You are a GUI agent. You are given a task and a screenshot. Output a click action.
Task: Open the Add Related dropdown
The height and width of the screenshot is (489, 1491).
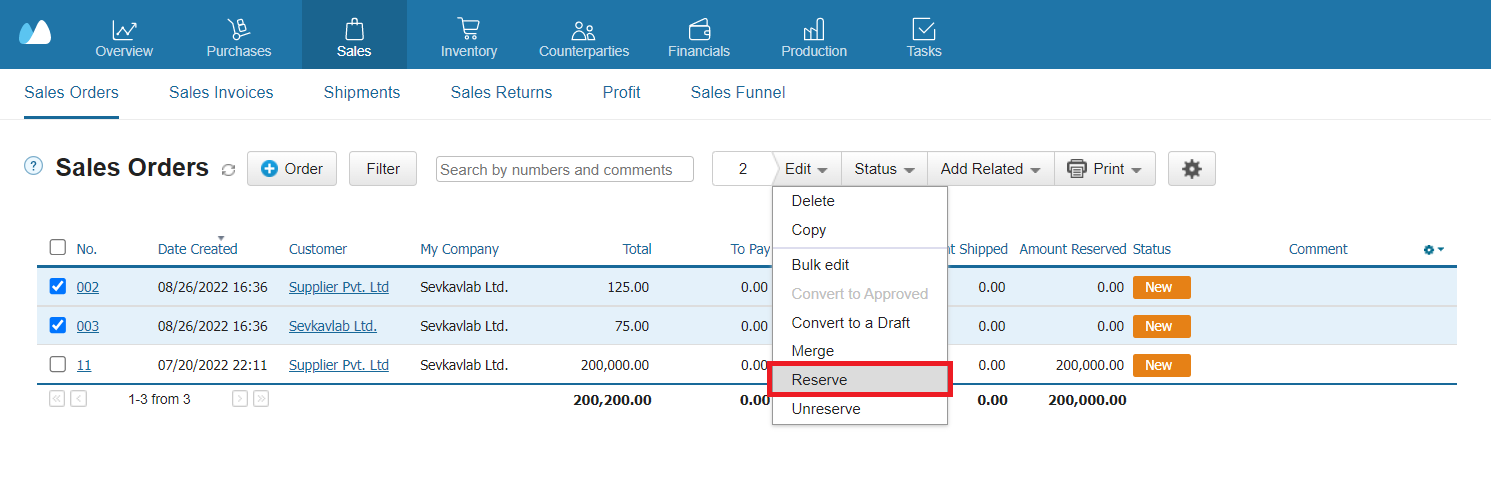pyautogui.click(x=991, y=169)
